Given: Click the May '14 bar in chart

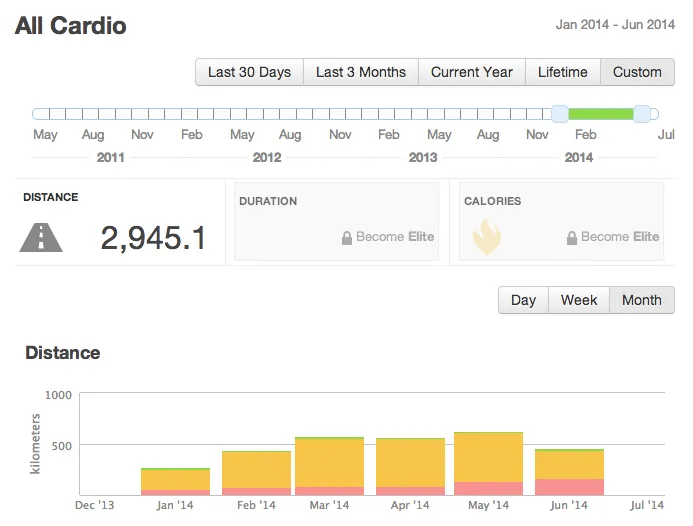Looking at the screenshot, I should [488, 460].
